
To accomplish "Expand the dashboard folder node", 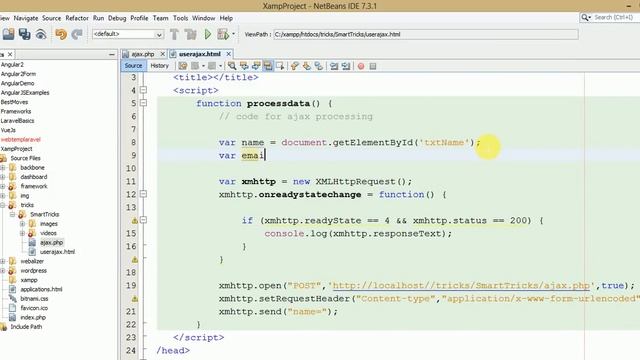I will click(3, 177).
